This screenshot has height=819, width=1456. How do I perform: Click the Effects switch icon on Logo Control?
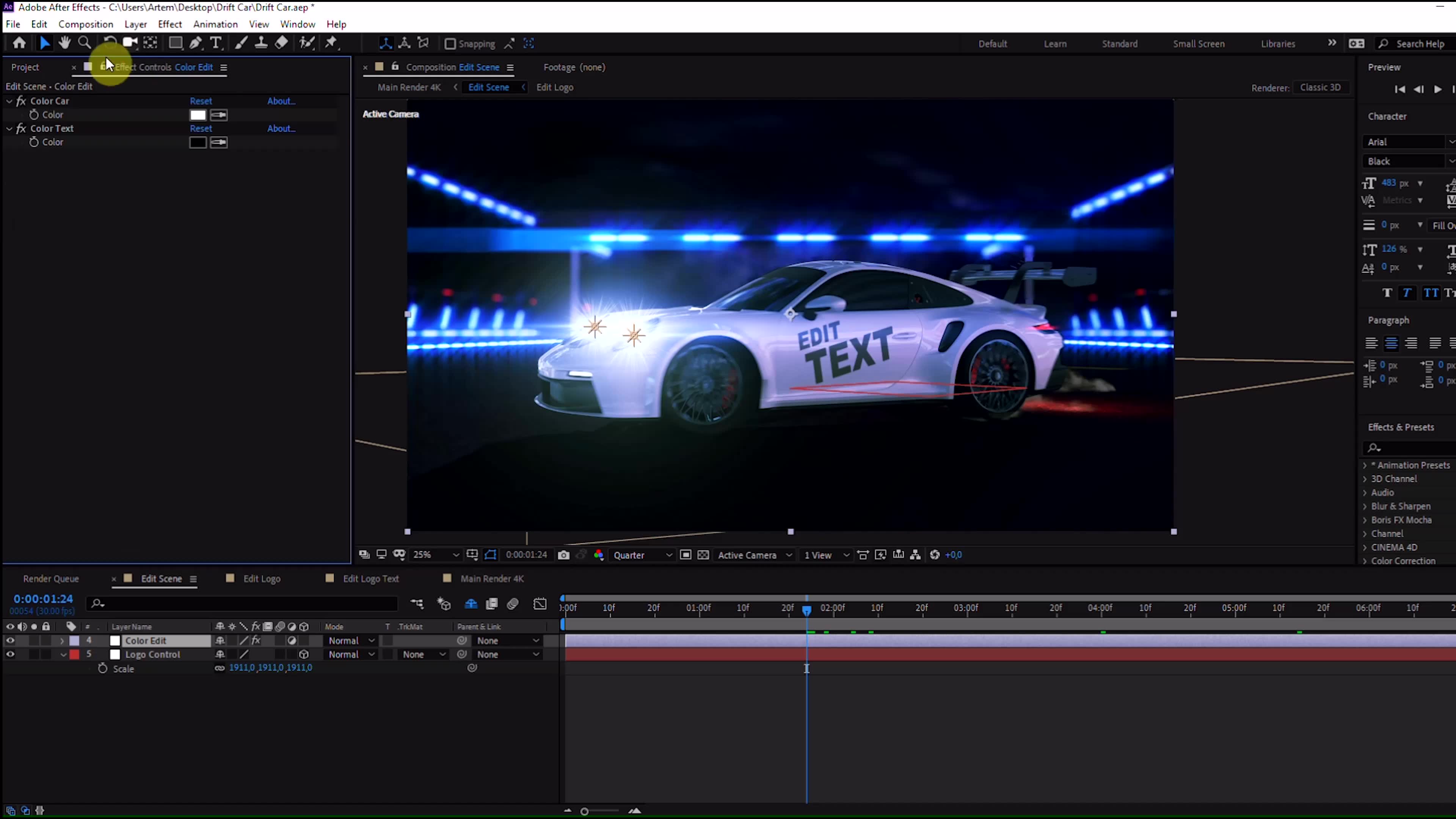click(256, 654)
